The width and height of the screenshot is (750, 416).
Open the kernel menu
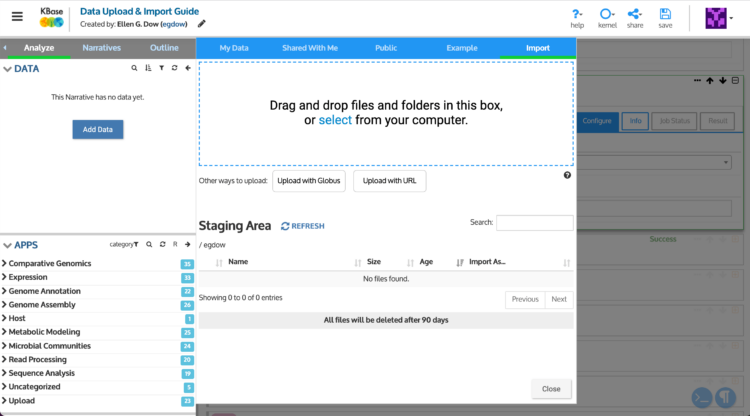607,19
